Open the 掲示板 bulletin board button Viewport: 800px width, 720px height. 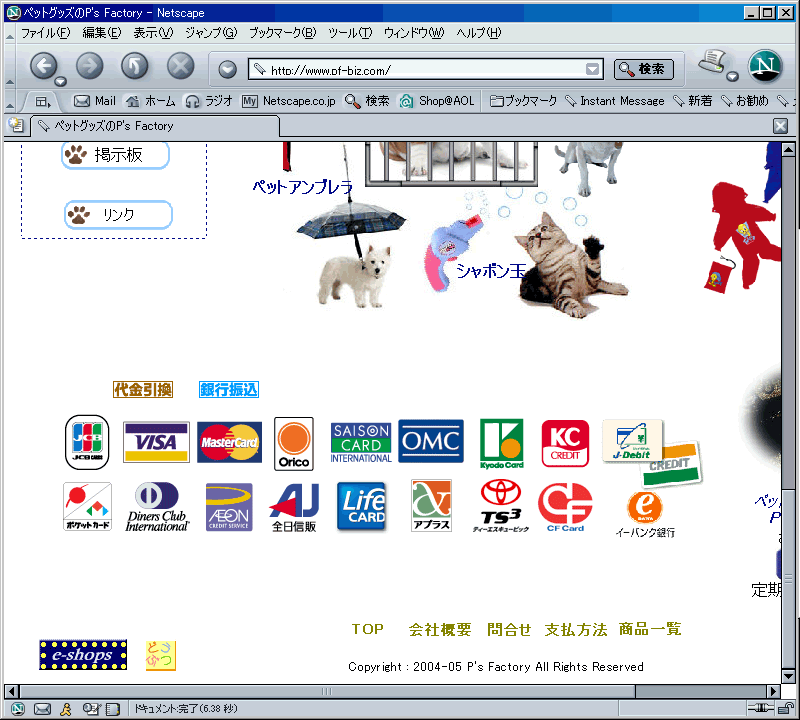(x=115, y=155)
